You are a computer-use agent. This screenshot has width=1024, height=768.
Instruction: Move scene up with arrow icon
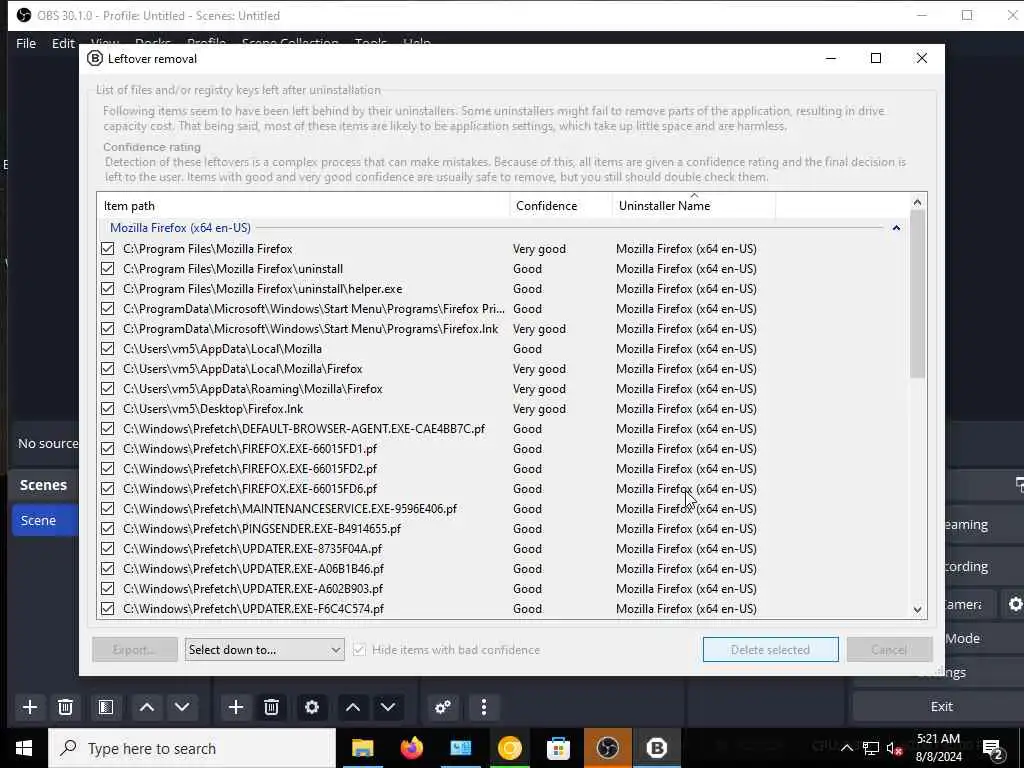coord(147,707)
